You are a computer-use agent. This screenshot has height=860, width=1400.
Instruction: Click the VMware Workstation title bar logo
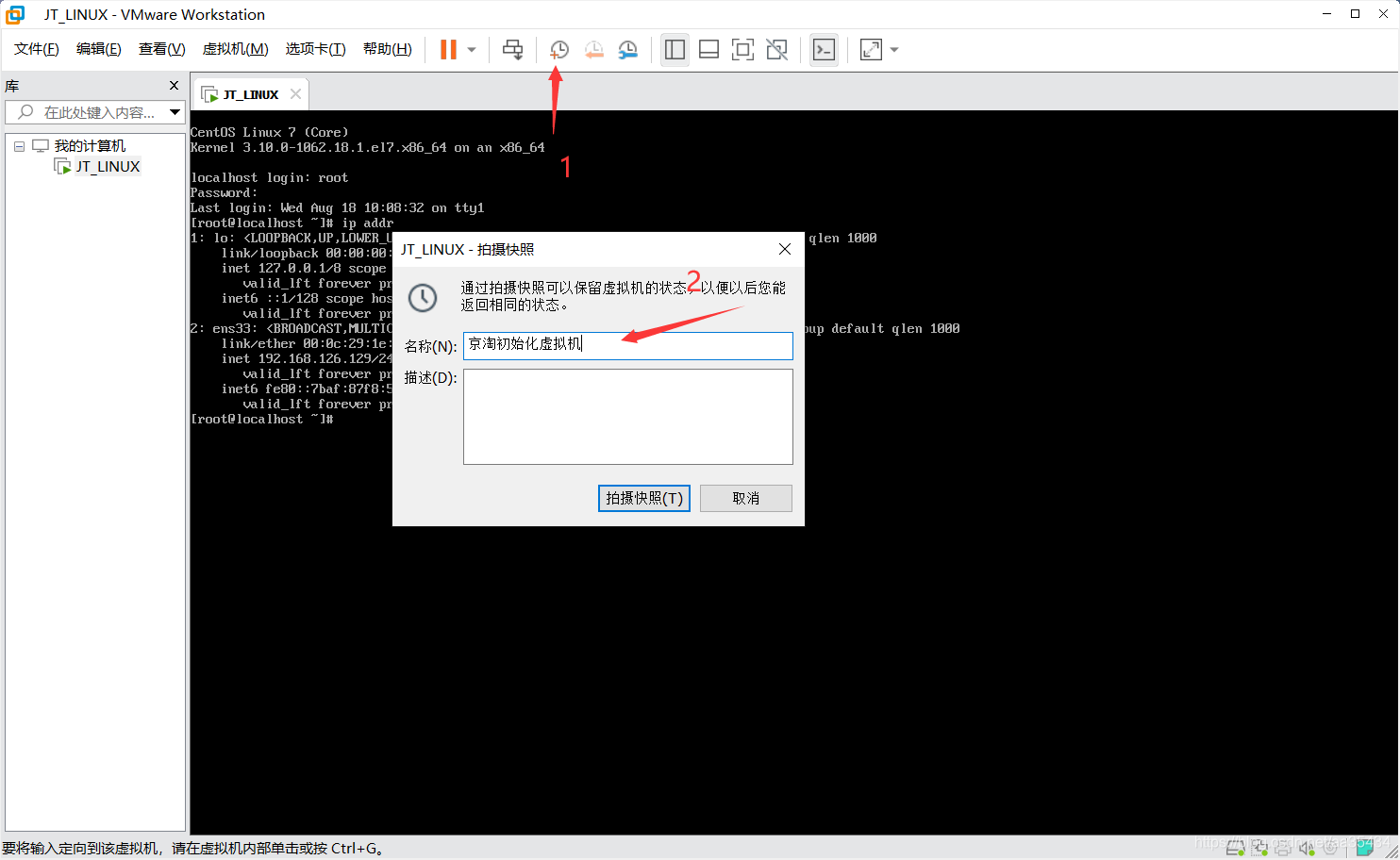pyautogui.click(x=15, y=14)
